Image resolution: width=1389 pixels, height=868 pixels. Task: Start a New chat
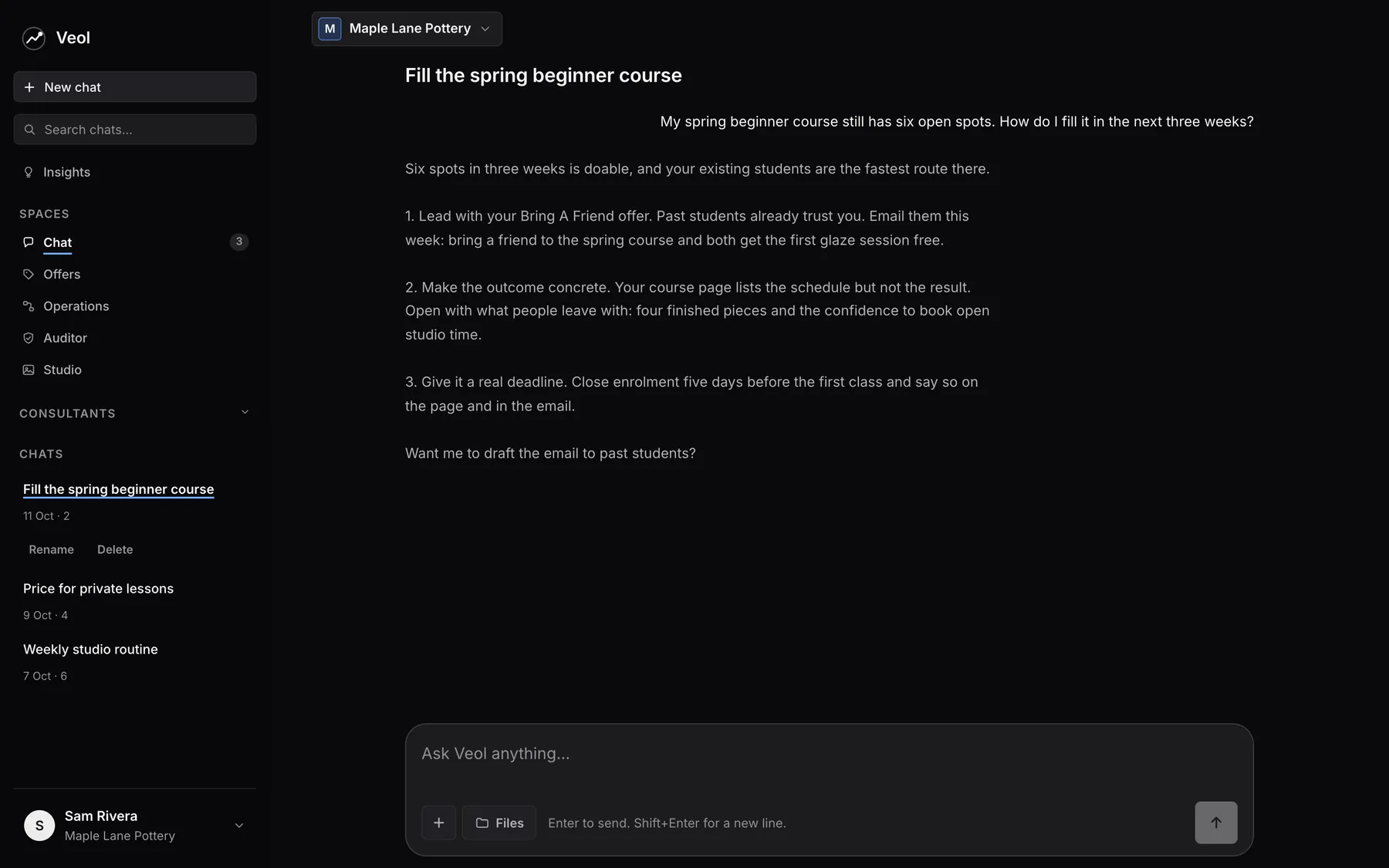tap(135, 87)
